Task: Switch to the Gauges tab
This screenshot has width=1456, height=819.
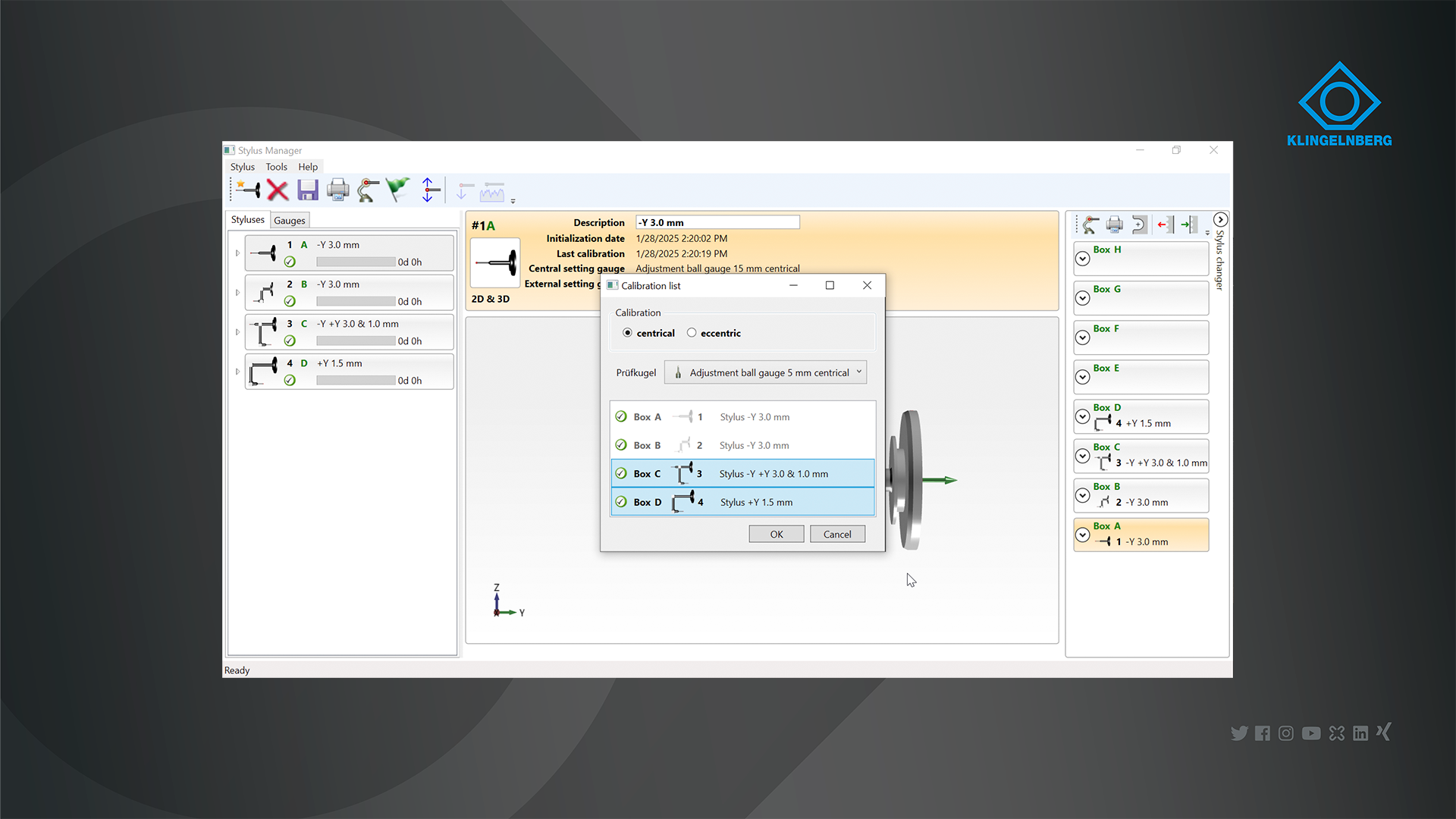Action: [x=290, y=221]
